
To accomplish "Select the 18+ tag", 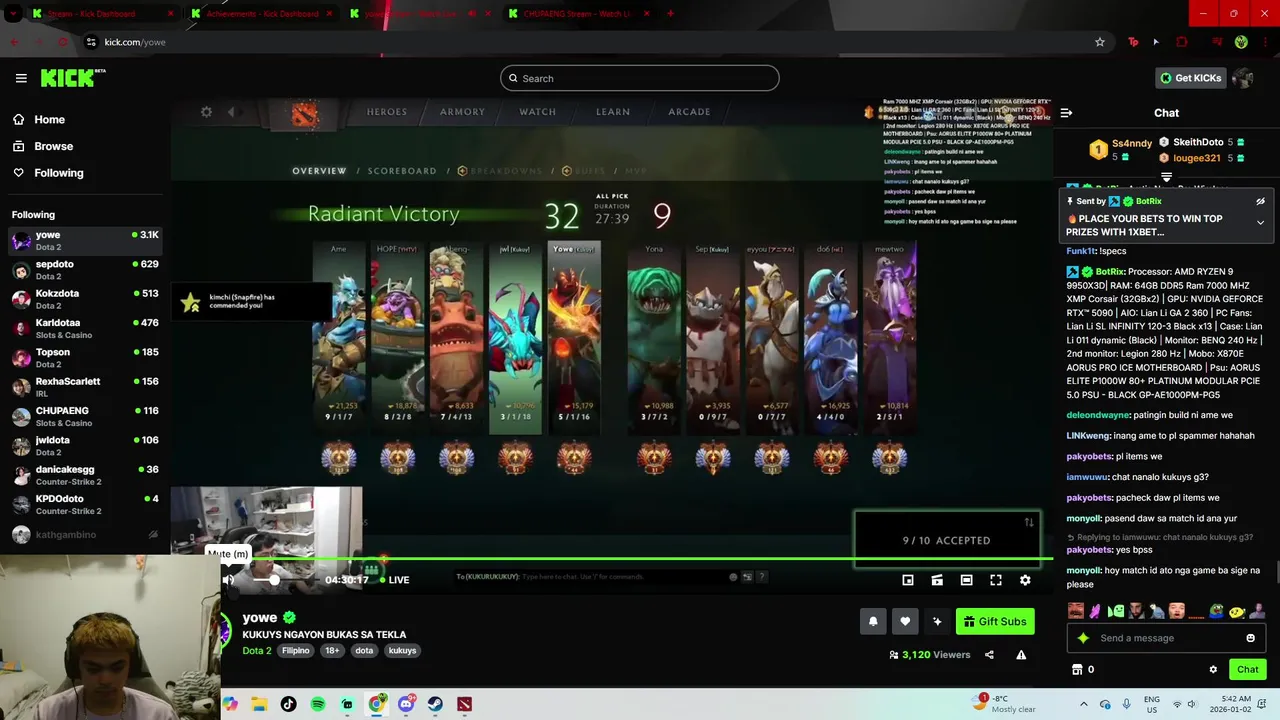I will tap(332, 650).
